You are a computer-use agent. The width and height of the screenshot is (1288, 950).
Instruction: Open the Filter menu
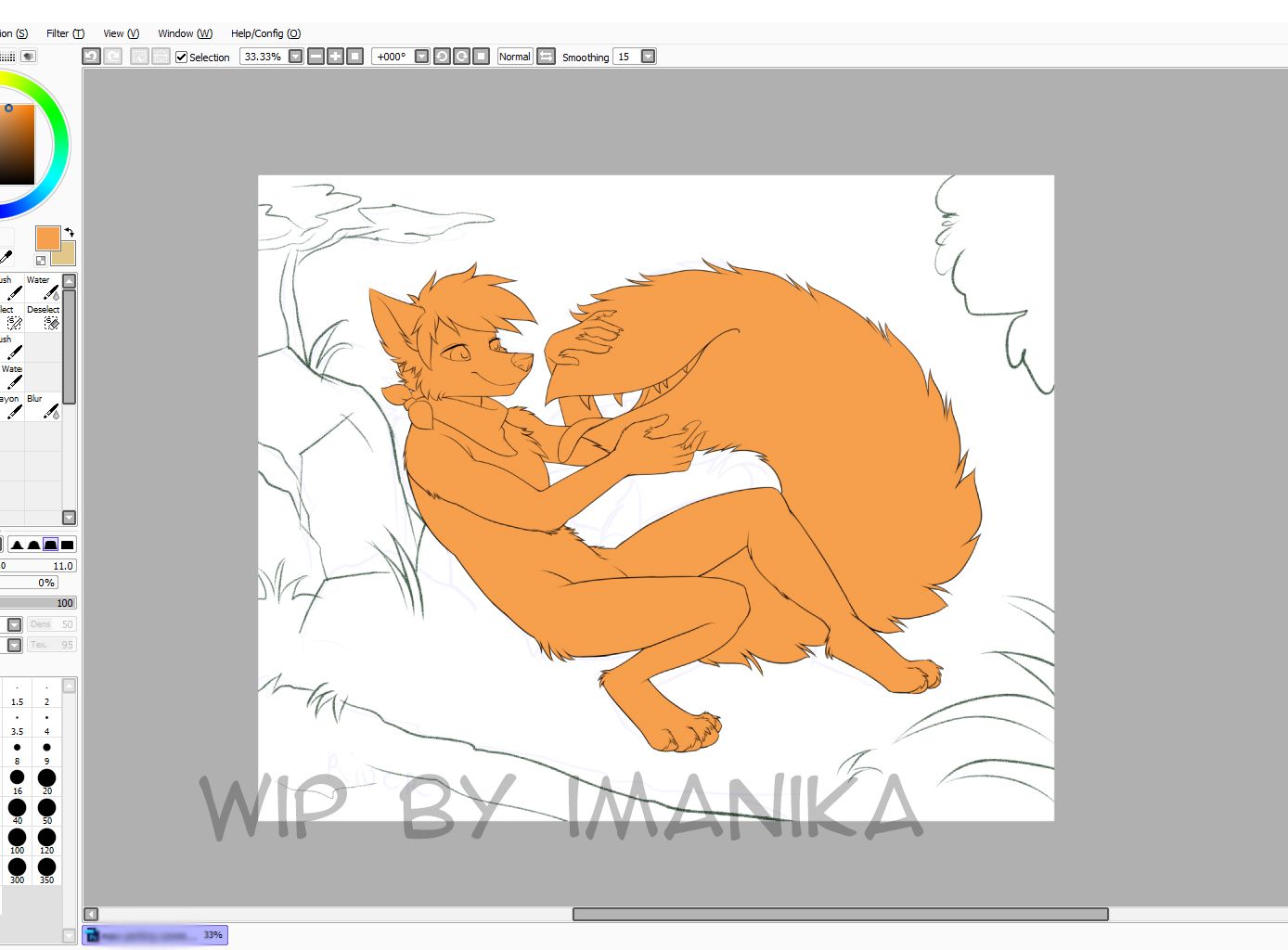point(65,33)
